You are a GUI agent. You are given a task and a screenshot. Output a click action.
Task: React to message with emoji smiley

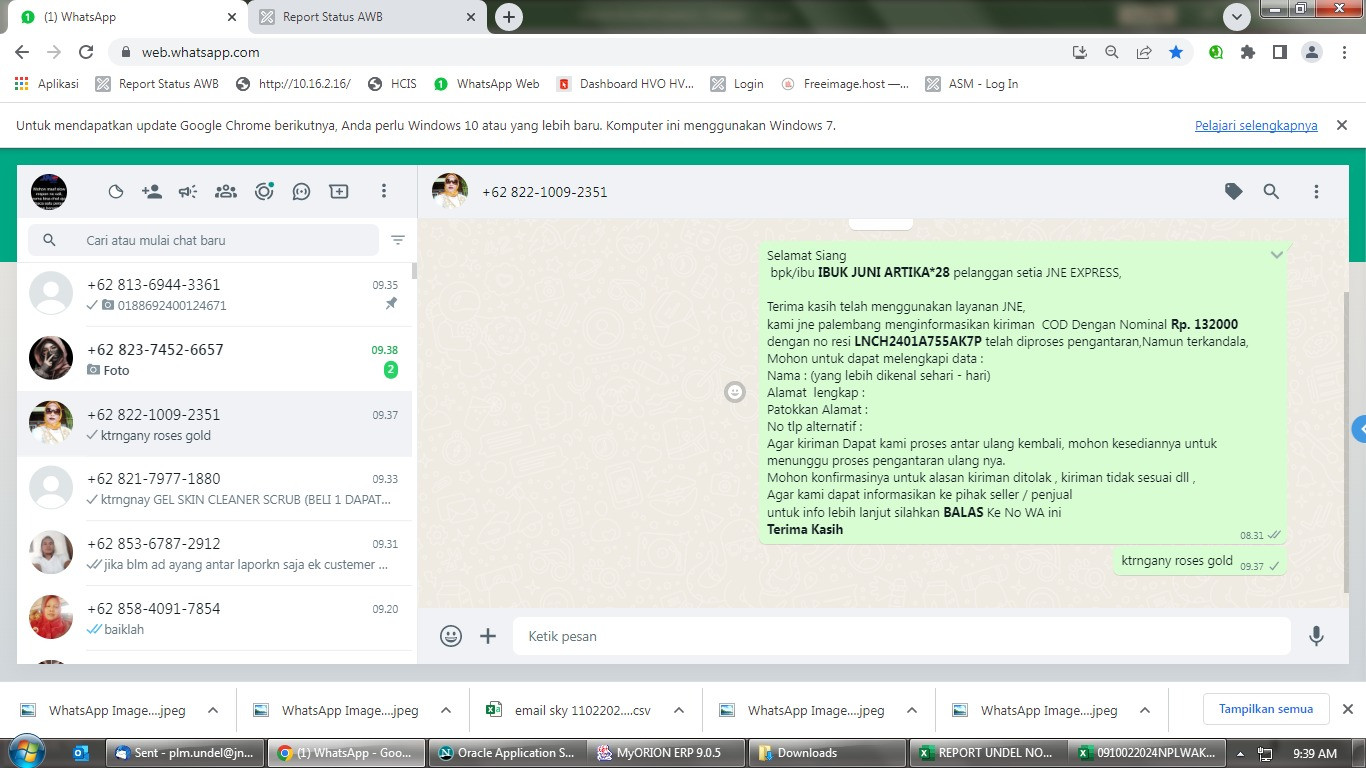tap(735, 393)
